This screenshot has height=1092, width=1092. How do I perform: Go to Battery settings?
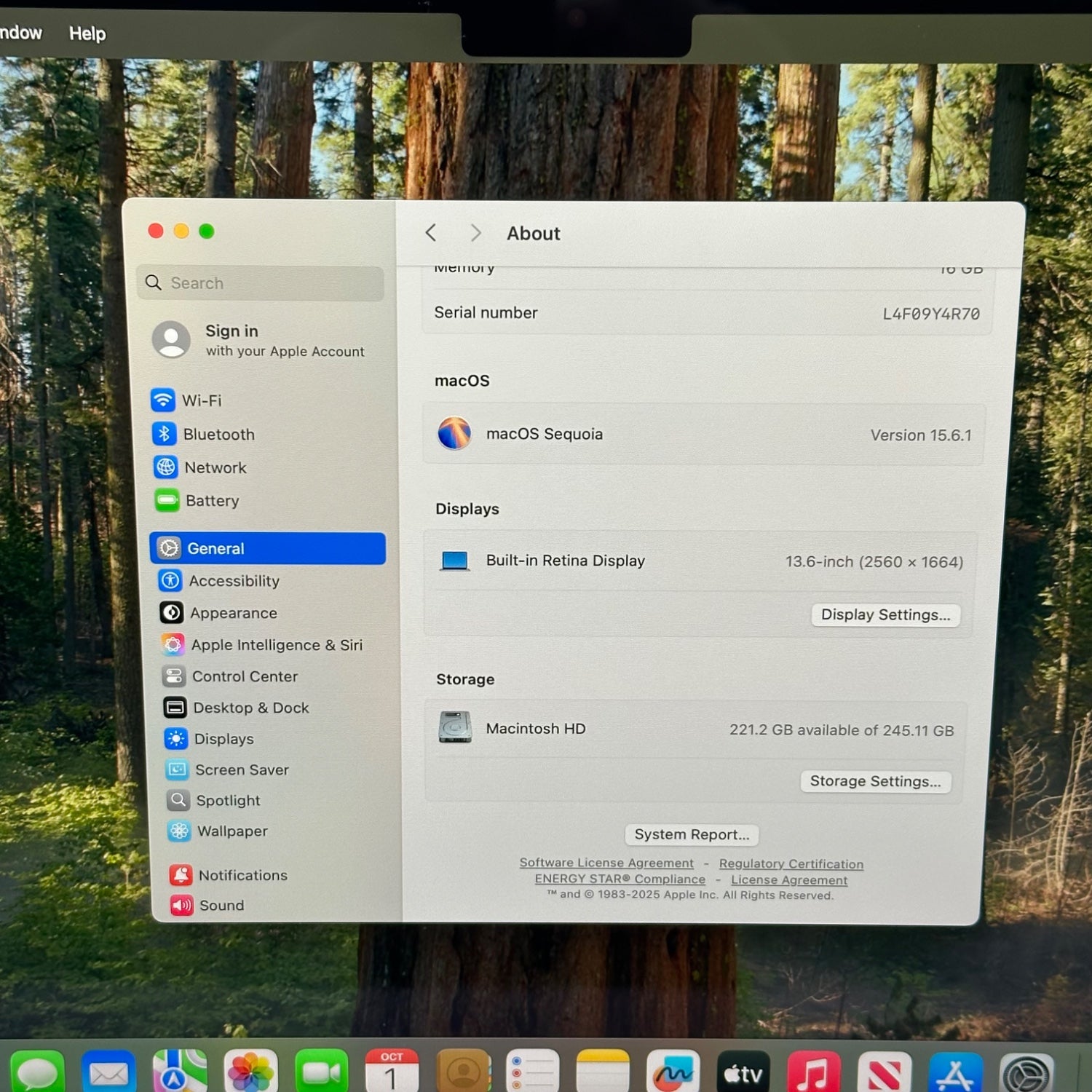211,501
